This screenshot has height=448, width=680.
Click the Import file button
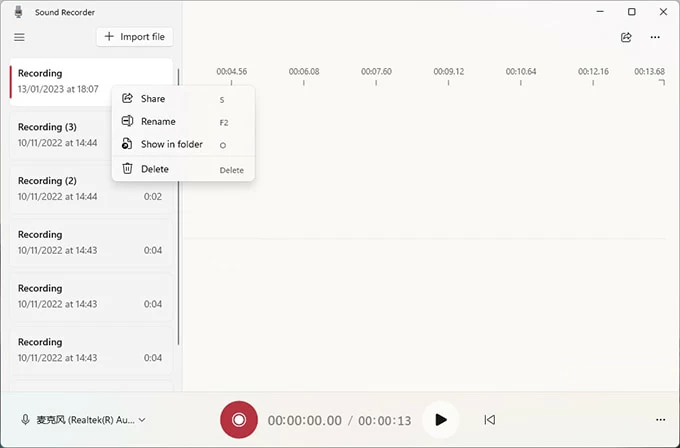click(135, 37)
